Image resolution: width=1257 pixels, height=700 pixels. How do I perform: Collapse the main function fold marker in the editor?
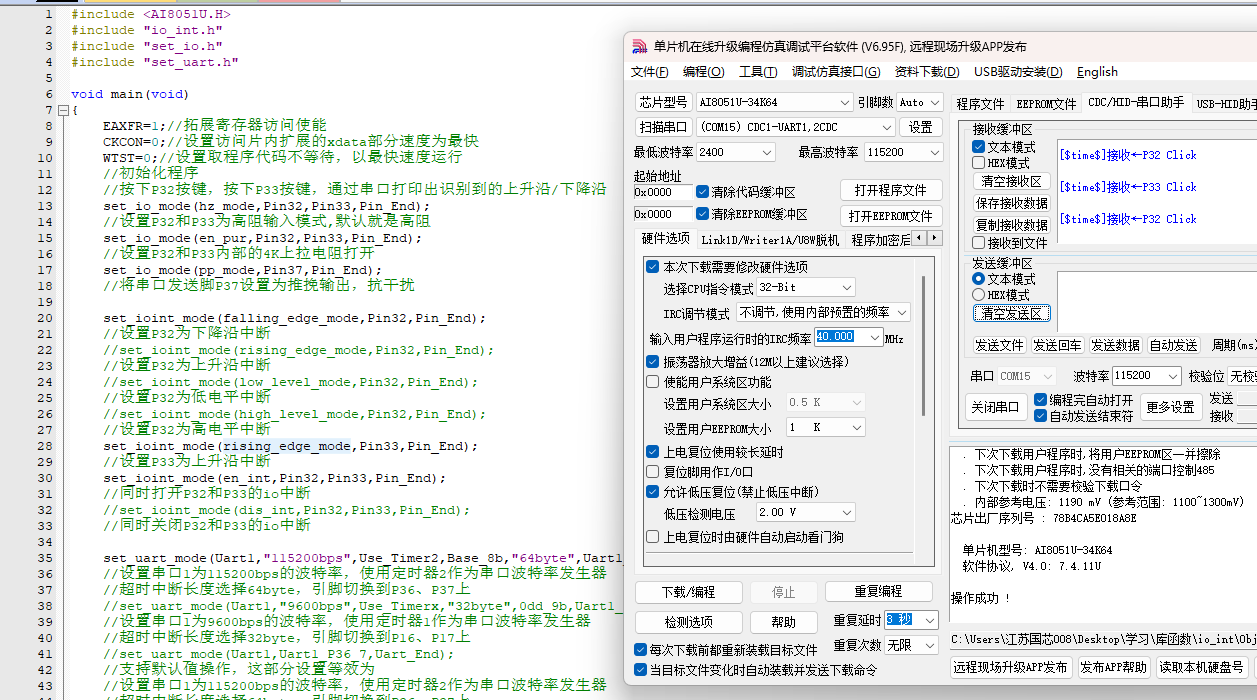tap(62, 110)
